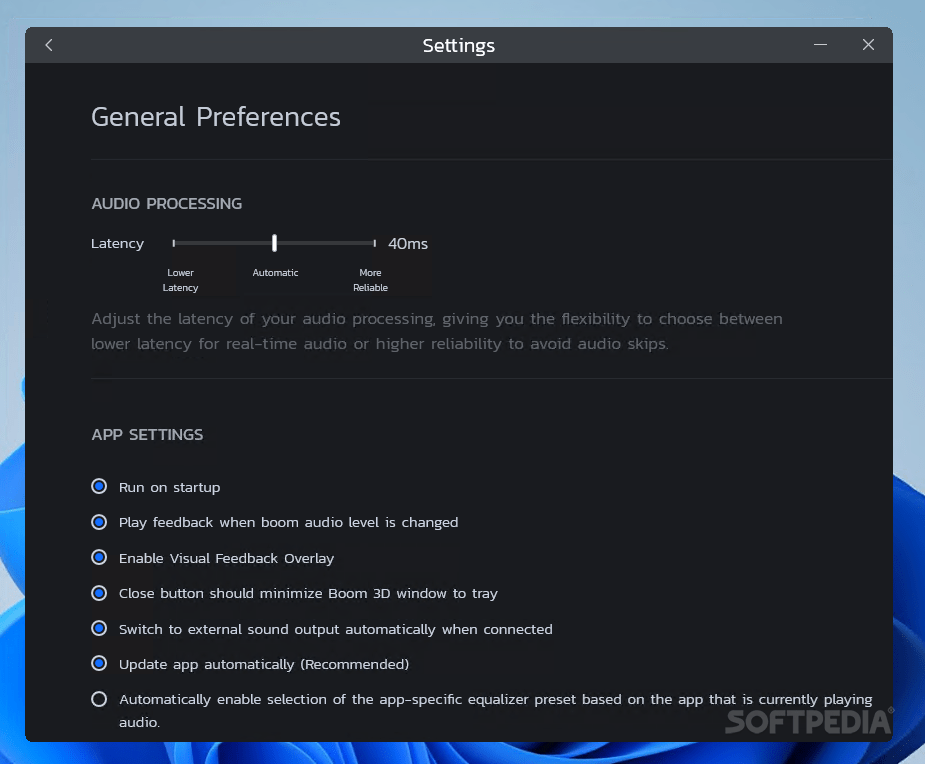Viewport: 925px width, 764px height.
Task: Click the 40ms latency value
Action: click(408, 244)
